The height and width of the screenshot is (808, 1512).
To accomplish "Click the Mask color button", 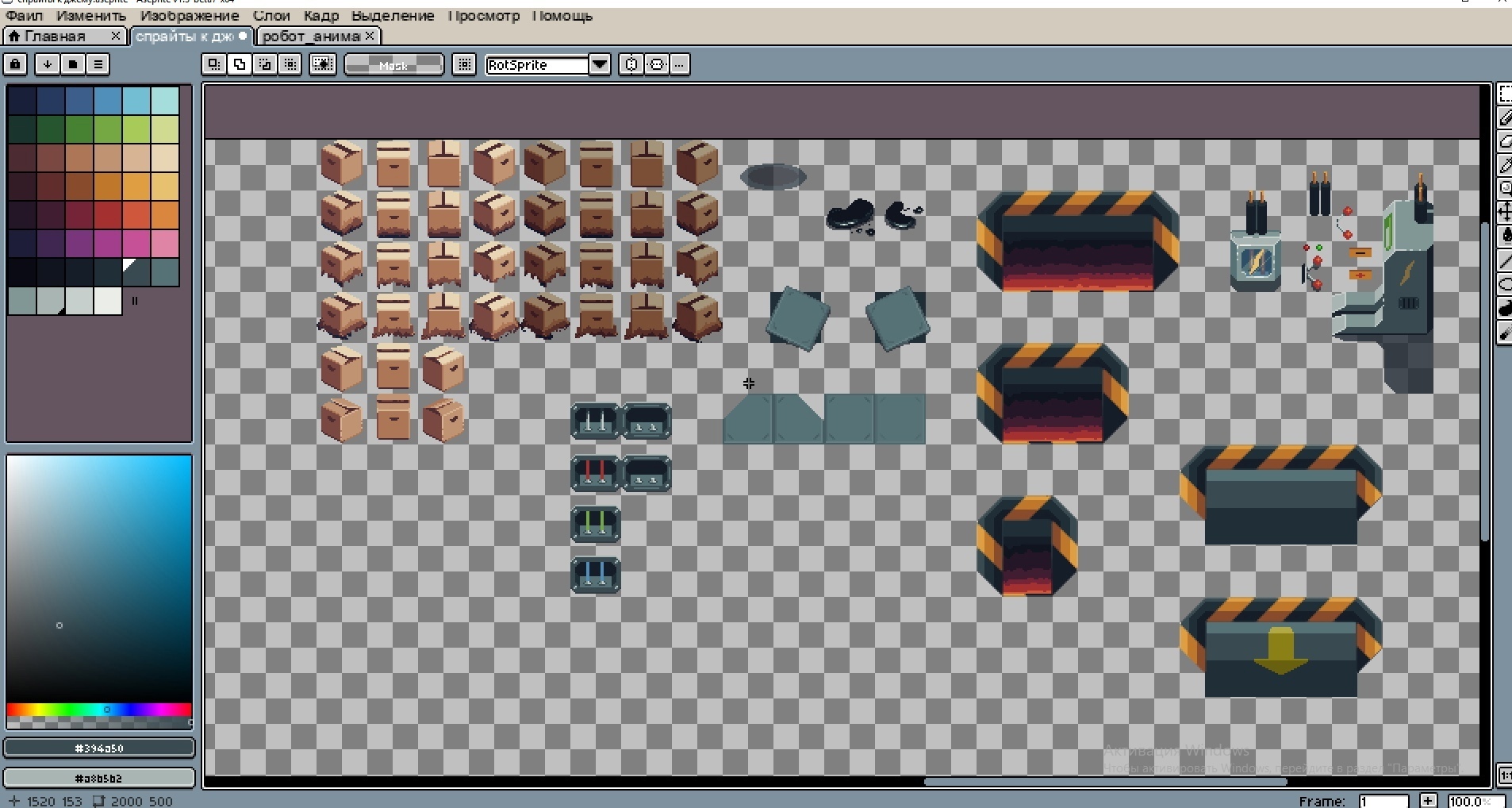I will (x=393, y=65).
